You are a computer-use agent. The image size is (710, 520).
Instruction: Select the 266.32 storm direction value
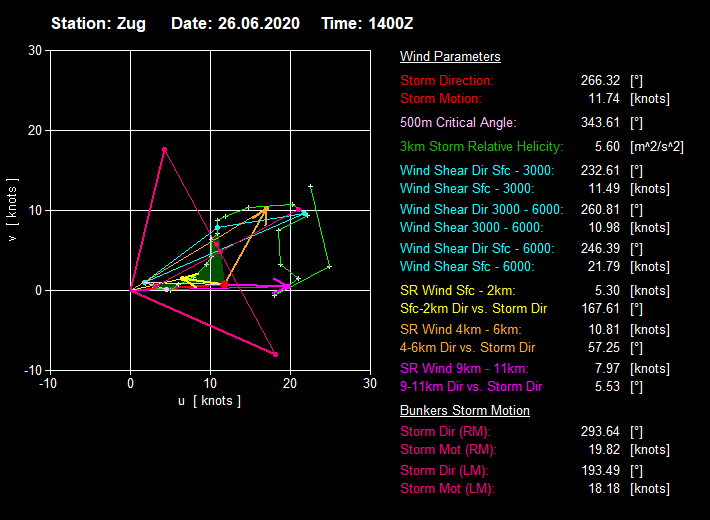click(x=600, y=81)
